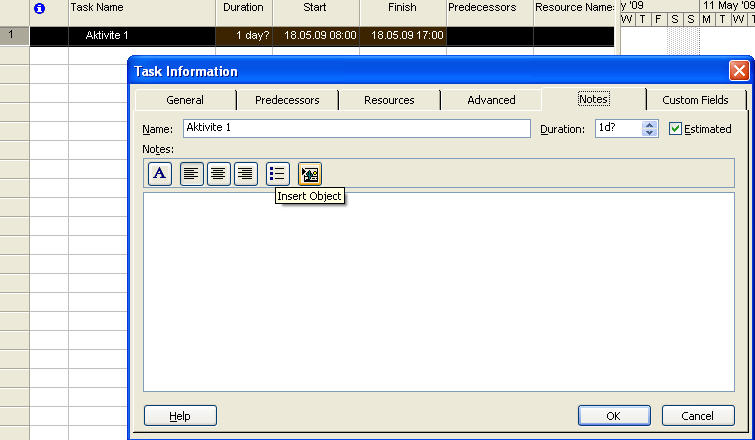This screenshot has height=440, width=755.
Task: Open the Custom Fields tab
Action: tap(696, 100)
